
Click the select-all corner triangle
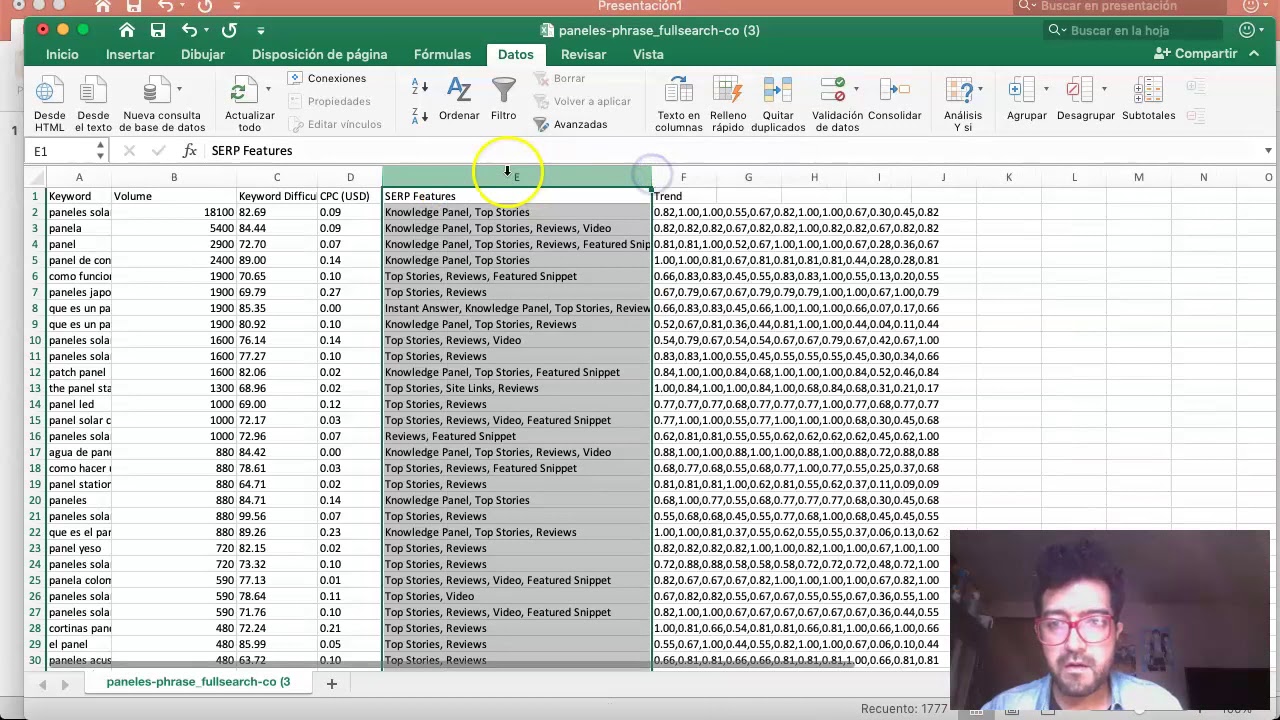pyautogui.click(x=35, y=177)
